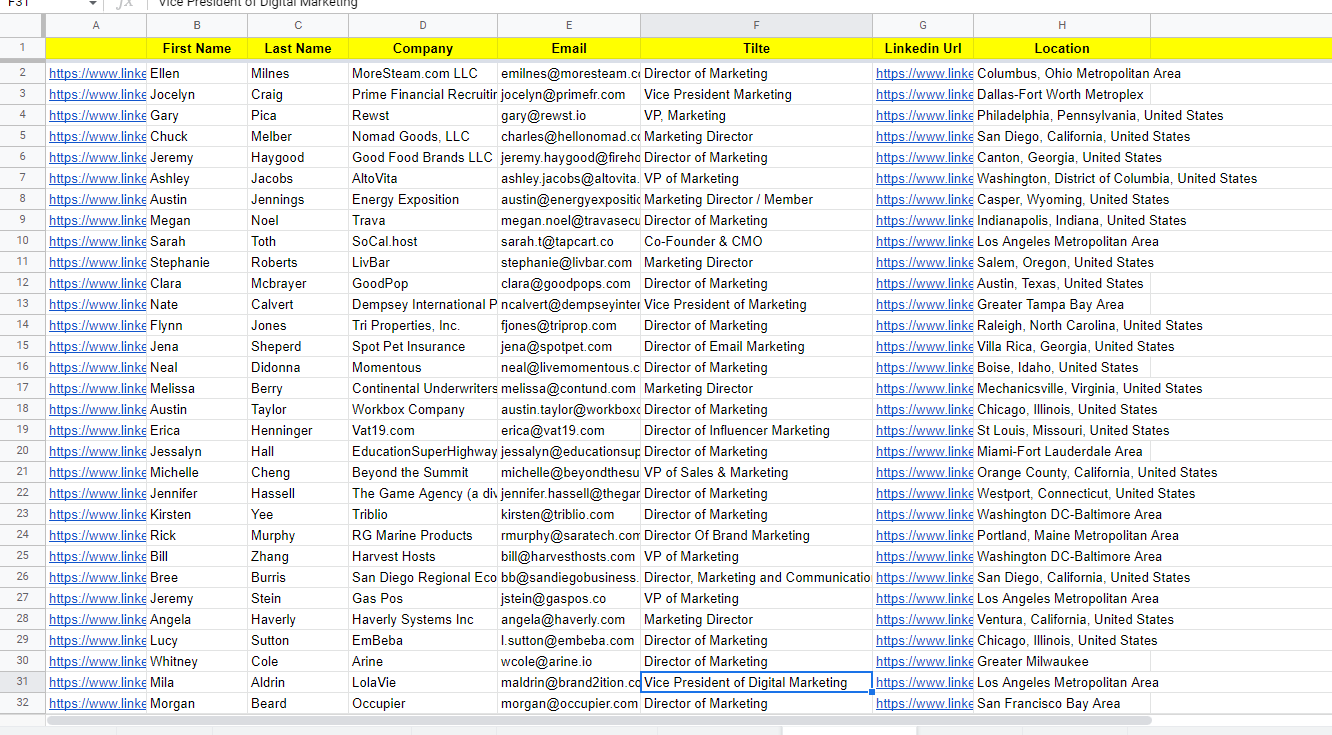Select the Vice President of Digital Marketing cell
The height and width of the screenshot is (735, 1332).
point(756,682)
